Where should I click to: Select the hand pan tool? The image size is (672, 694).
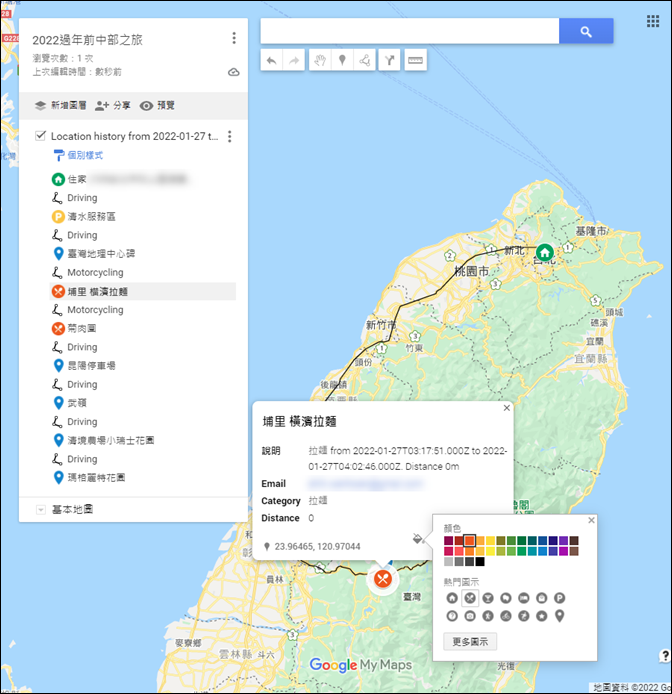pos(320,60)
